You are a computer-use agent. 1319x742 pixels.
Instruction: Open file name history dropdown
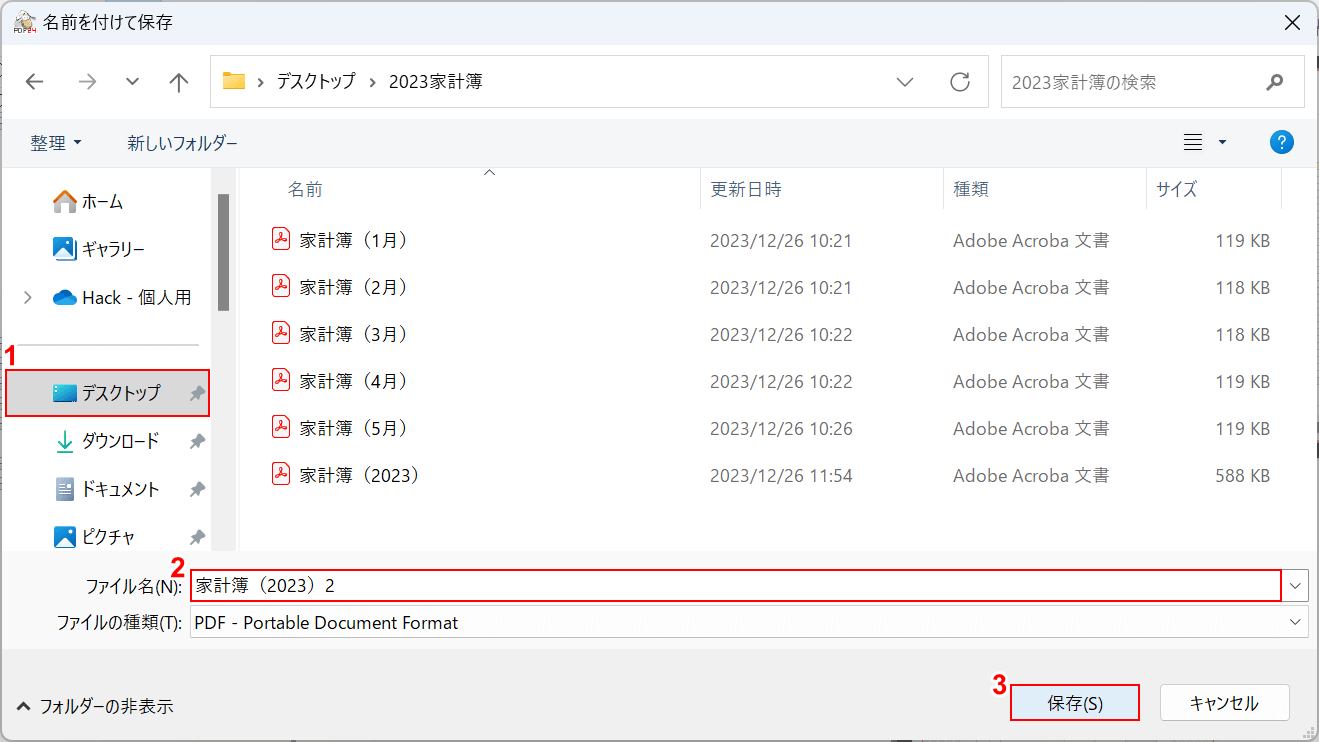(1297, 585)
